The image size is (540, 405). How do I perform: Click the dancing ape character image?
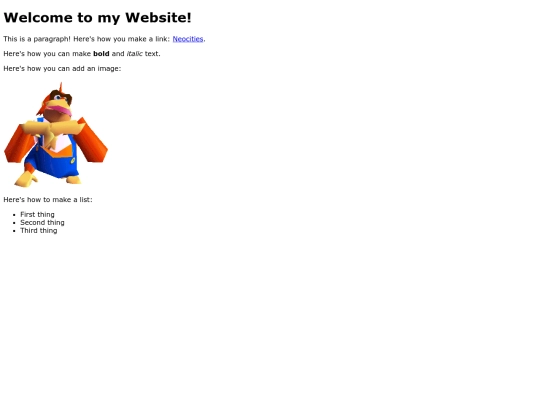[56, 135]
